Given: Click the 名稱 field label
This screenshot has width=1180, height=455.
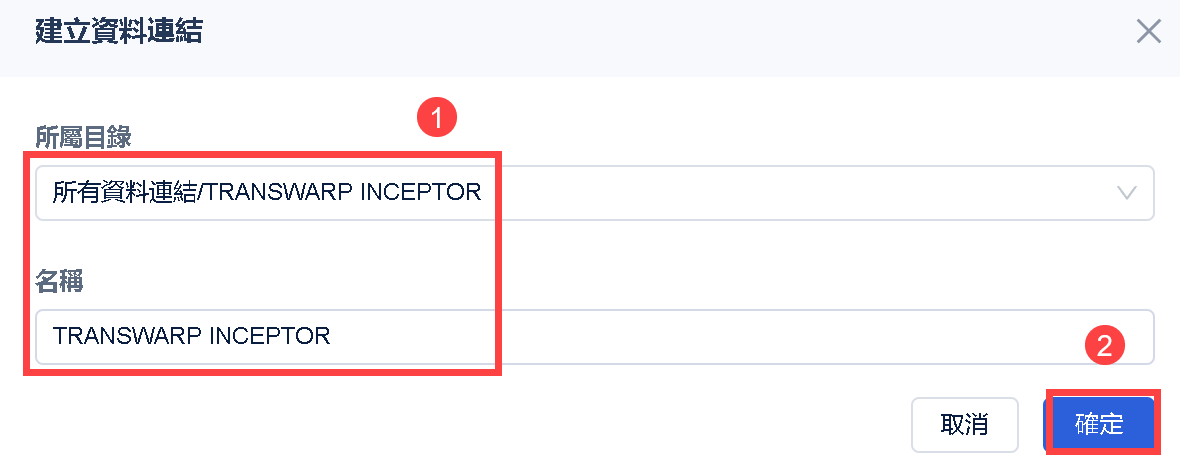Looking at the screenshot, I should [x=59, y=281].
